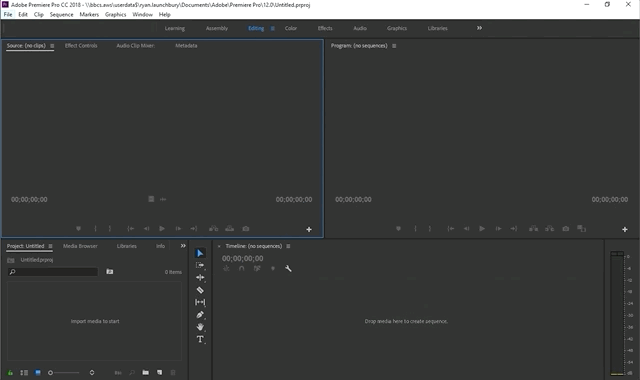Open timeline display settings wrench
This screenshot has width=640, height=380.
click(288, 269)
